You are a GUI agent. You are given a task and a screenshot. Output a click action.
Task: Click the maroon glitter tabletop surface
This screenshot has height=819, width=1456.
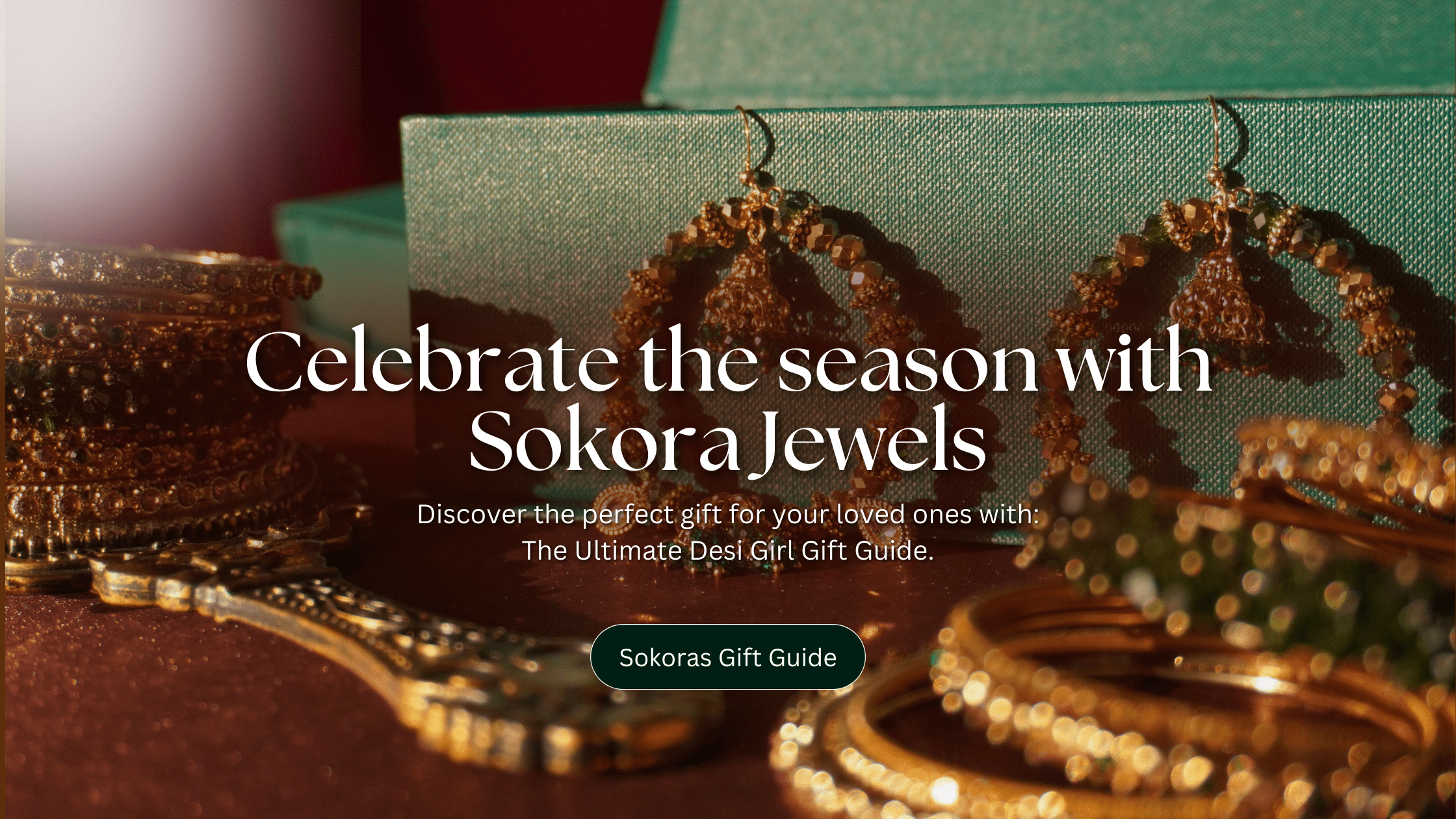click(195, 728)
